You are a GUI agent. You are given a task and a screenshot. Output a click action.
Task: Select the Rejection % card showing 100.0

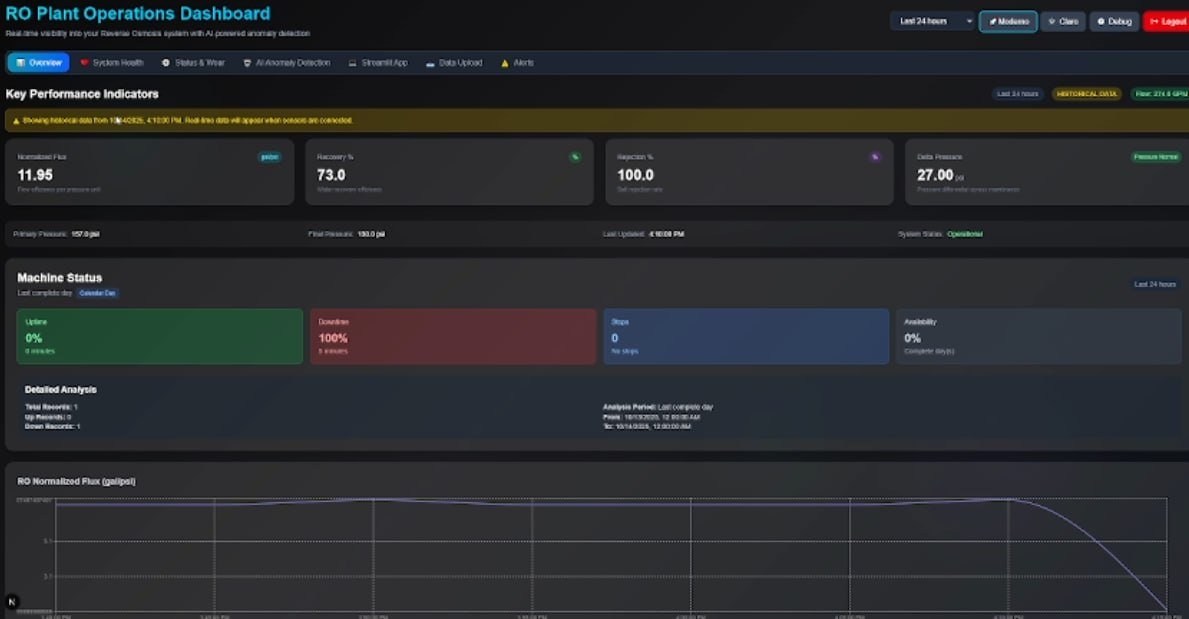[x=749, y=171]
